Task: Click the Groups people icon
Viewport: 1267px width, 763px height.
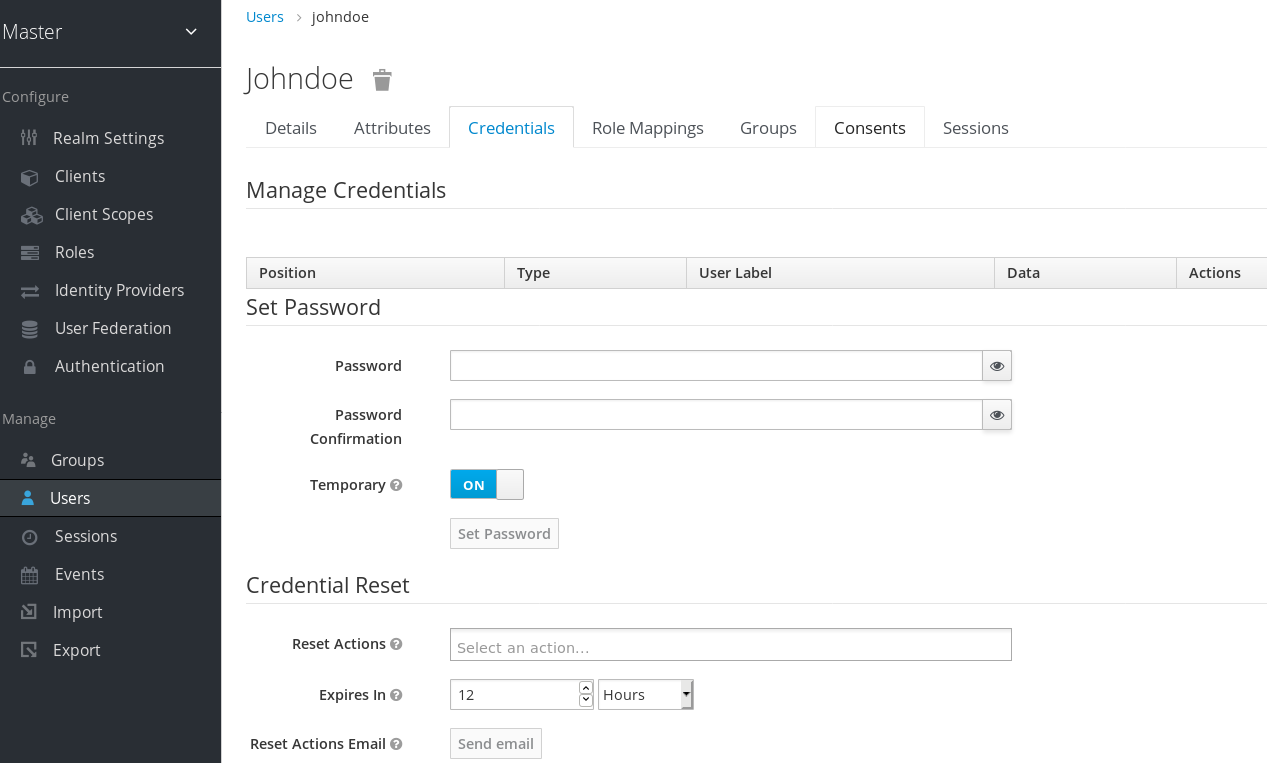Action: (28, 460)
